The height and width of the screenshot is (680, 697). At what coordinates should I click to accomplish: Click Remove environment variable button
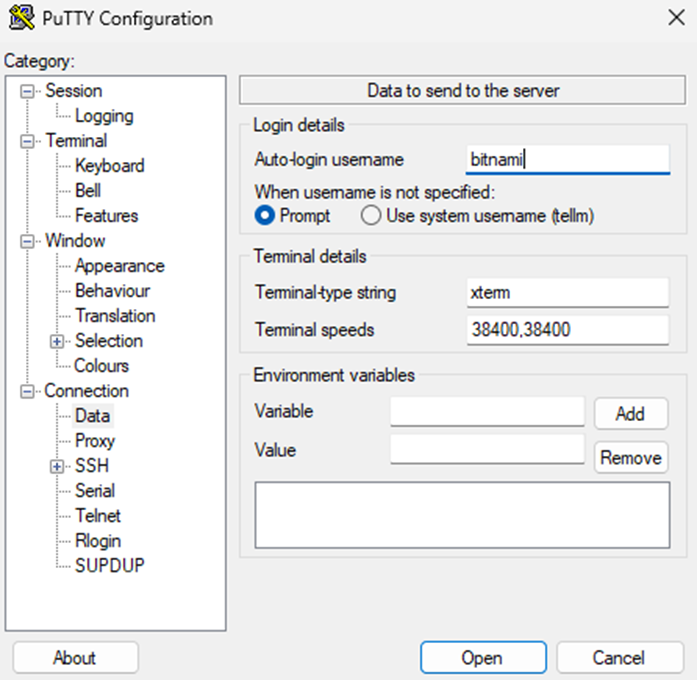point(631,457)
